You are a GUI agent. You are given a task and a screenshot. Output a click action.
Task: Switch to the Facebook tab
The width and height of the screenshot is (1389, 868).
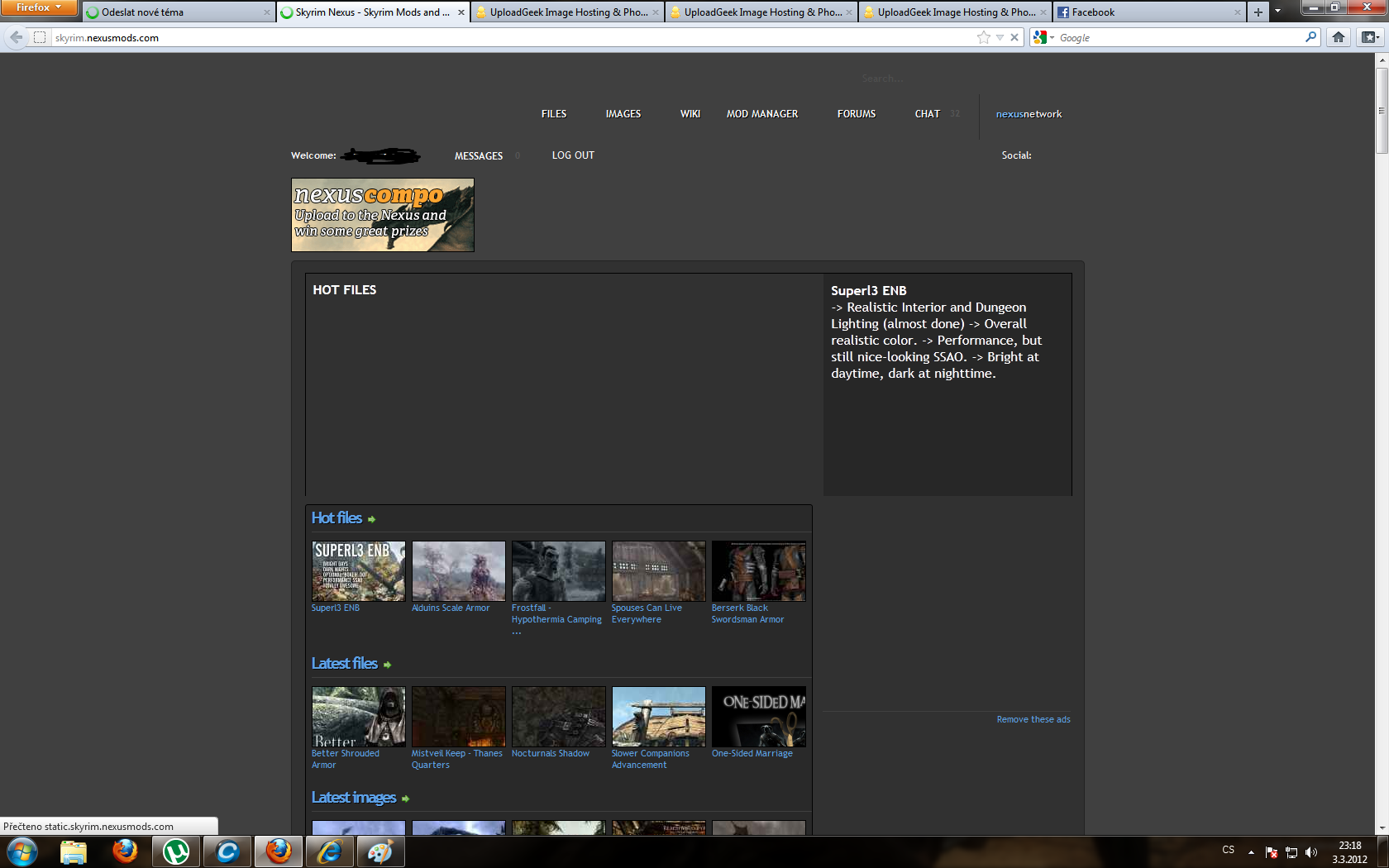pyautogui.click(x=1149, y=12)
